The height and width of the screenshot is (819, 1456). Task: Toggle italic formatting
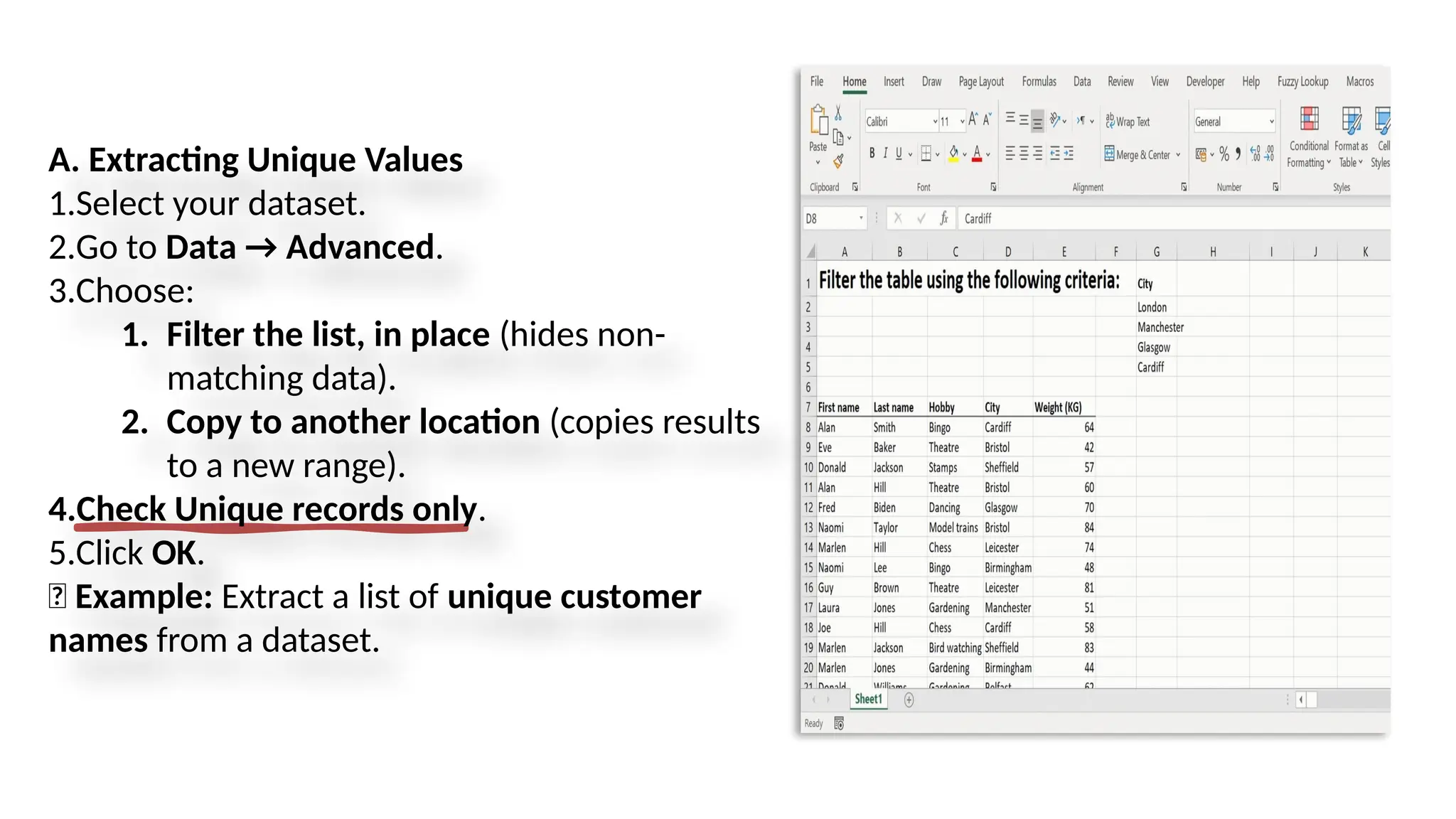pos(885,154)
